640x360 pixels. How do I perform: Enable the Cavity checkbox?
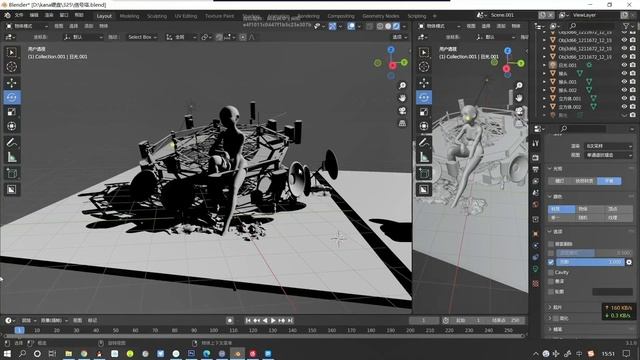[551, 272]
